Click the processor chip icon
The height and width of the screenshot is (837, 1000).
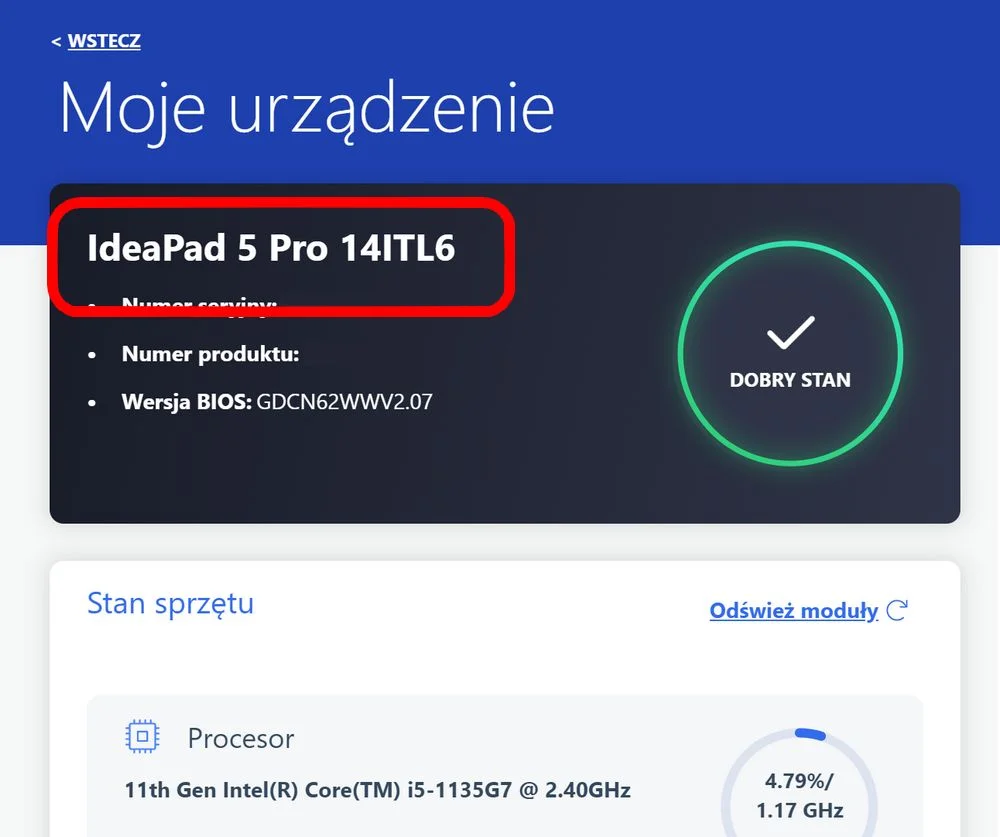(142, 736)
